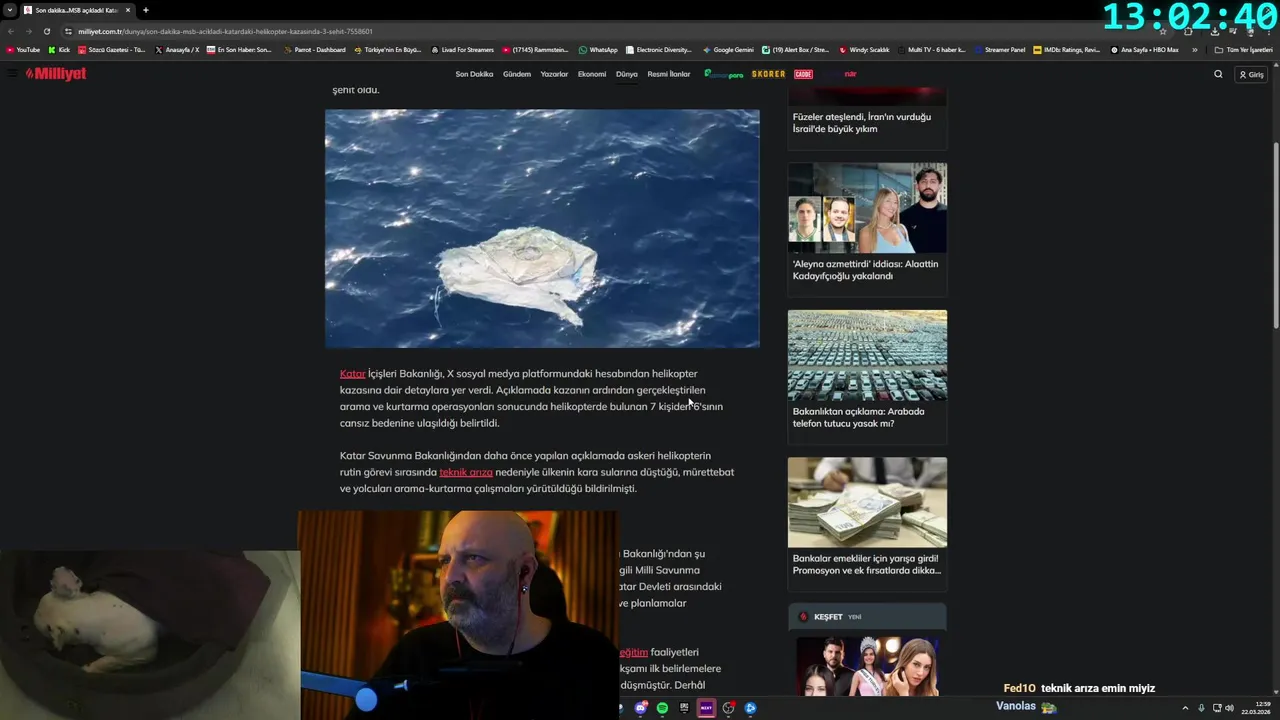The height and width of the screenshot is (720, 1280).
Task: Open the hamburger menu beside Milliyet logo
Action: pyautogui.click(x=12, y=74)
